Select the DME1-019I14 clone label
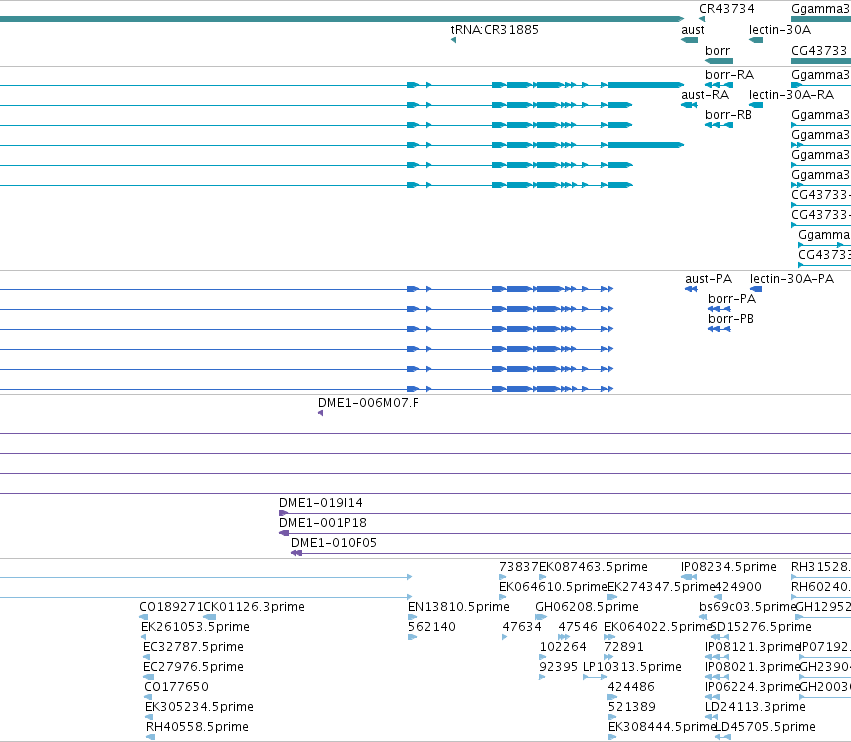851x742 pixels. click(321, 503)
